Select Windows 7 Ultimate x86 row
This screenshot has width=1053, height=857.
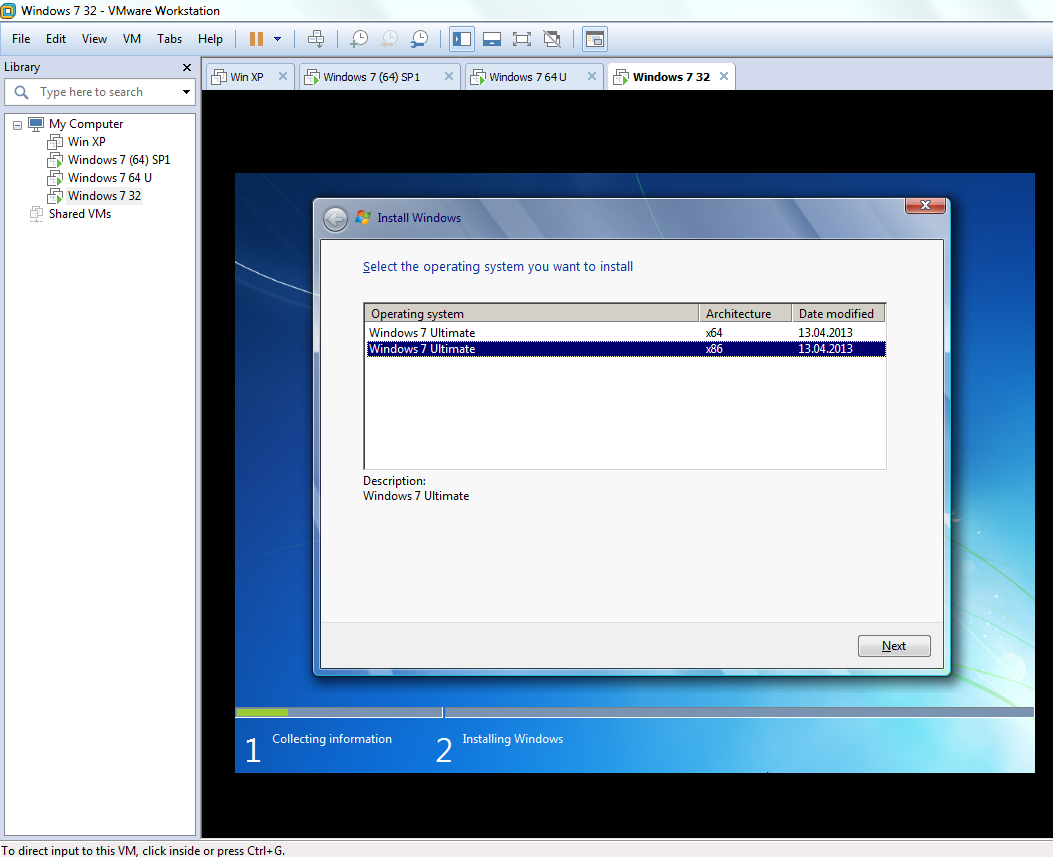625,349
